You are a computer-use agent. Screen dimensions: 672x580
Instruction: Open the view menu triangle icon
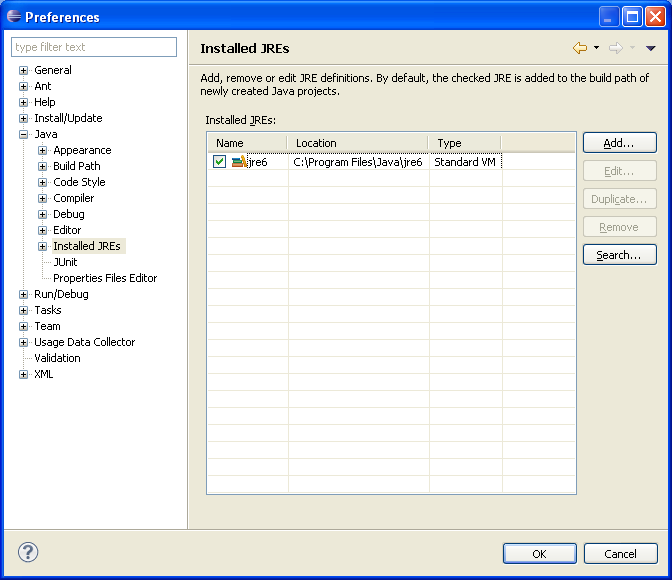[650, 48]
